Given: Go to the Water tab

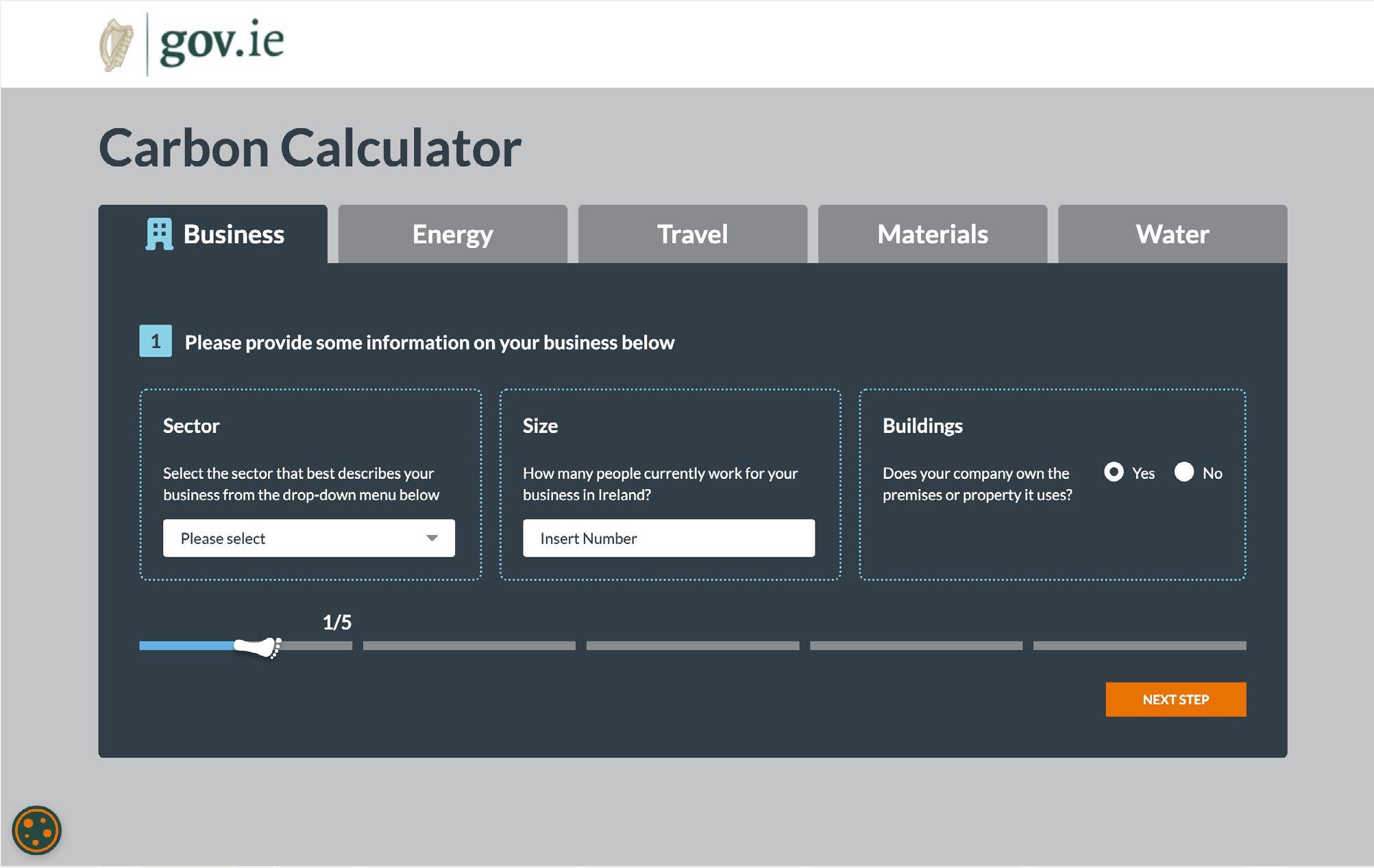Looking at the screenshot, I should pyautogui.click(x=1172, y=234).
